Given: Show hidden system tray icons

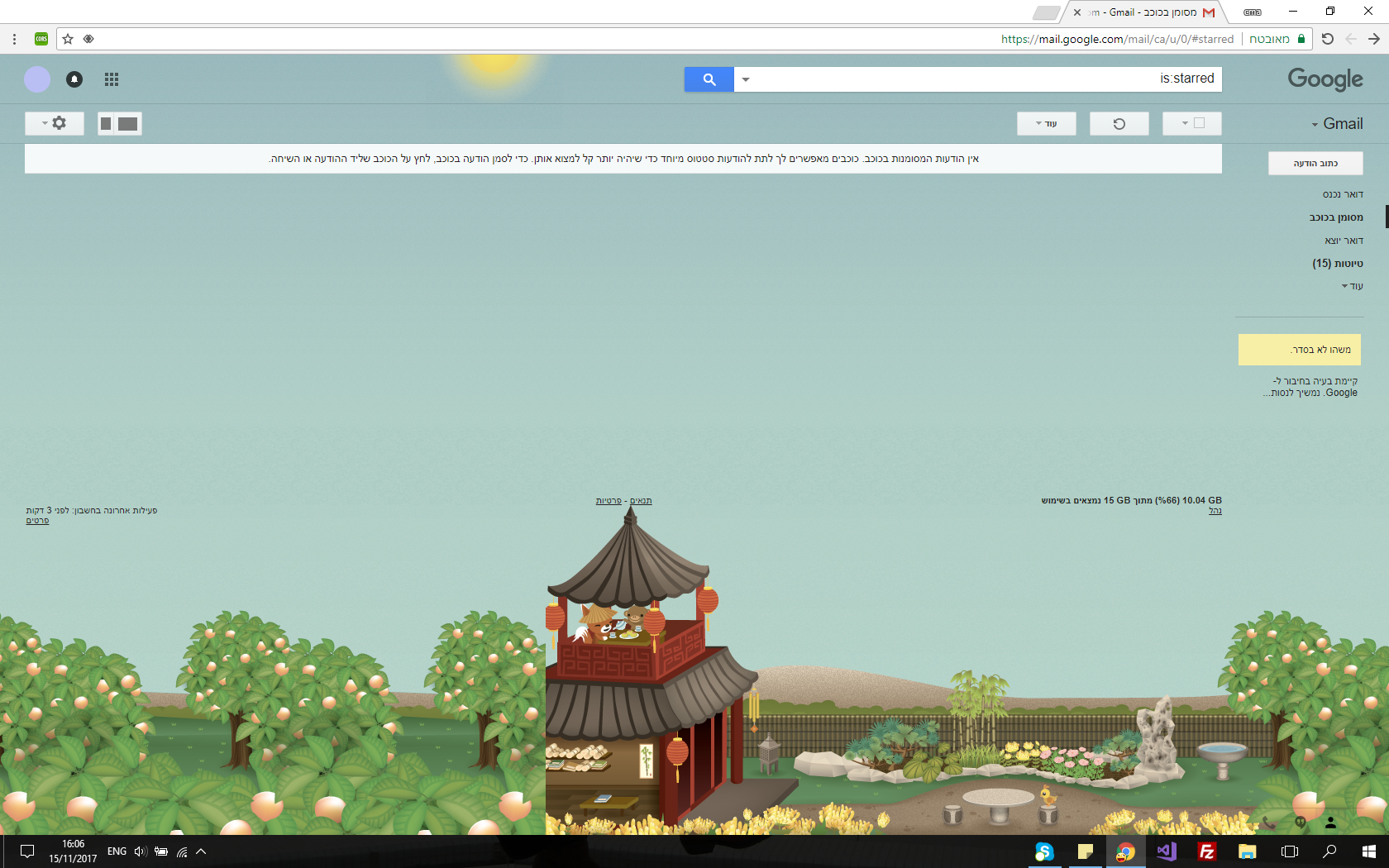Looking at the screenshot, I should (201, 851).
